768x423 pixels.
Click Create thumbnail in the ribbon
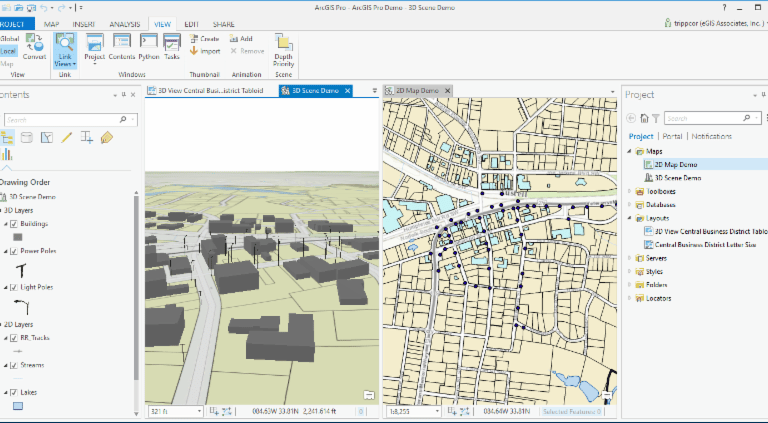click(204, 38)
